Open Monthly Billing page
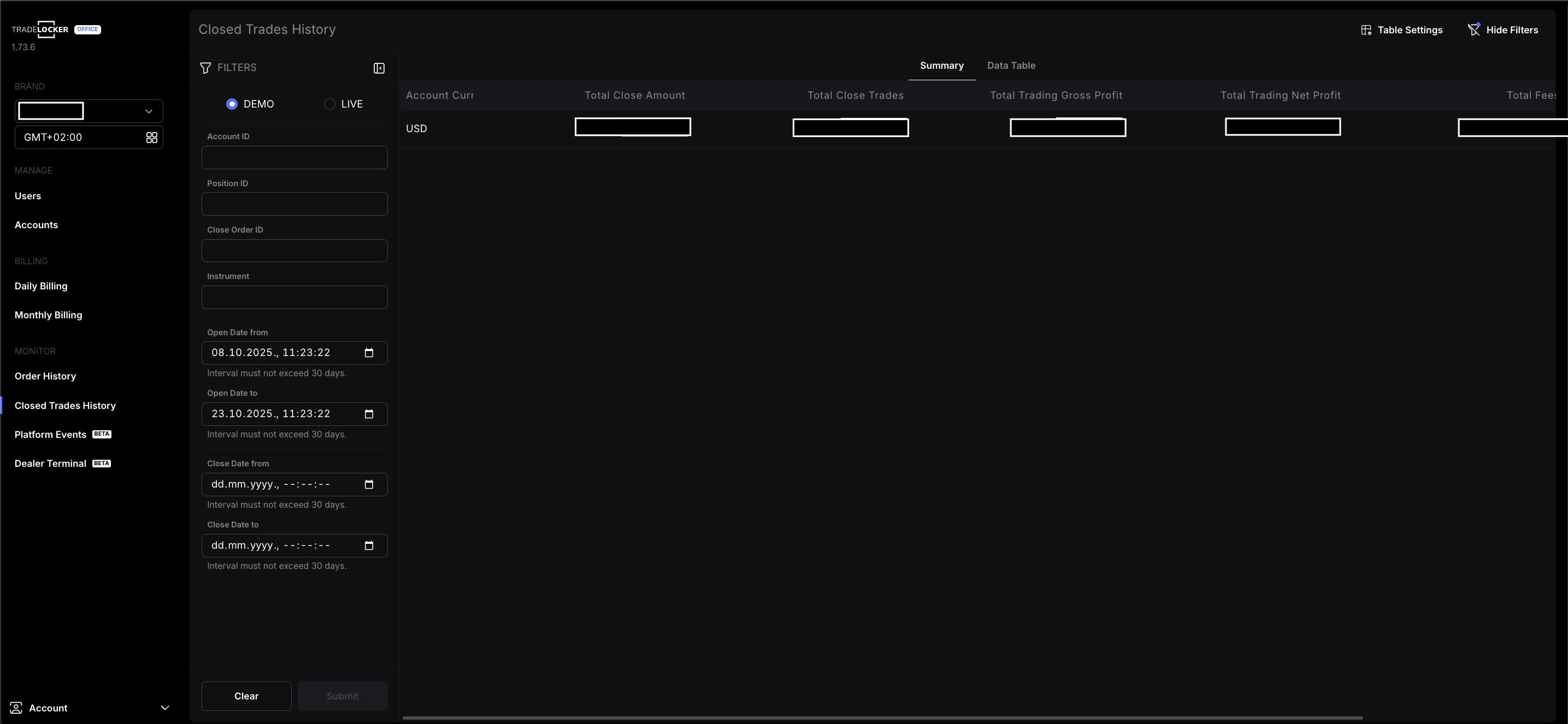1568x724 pixels. tap(48, 315)
